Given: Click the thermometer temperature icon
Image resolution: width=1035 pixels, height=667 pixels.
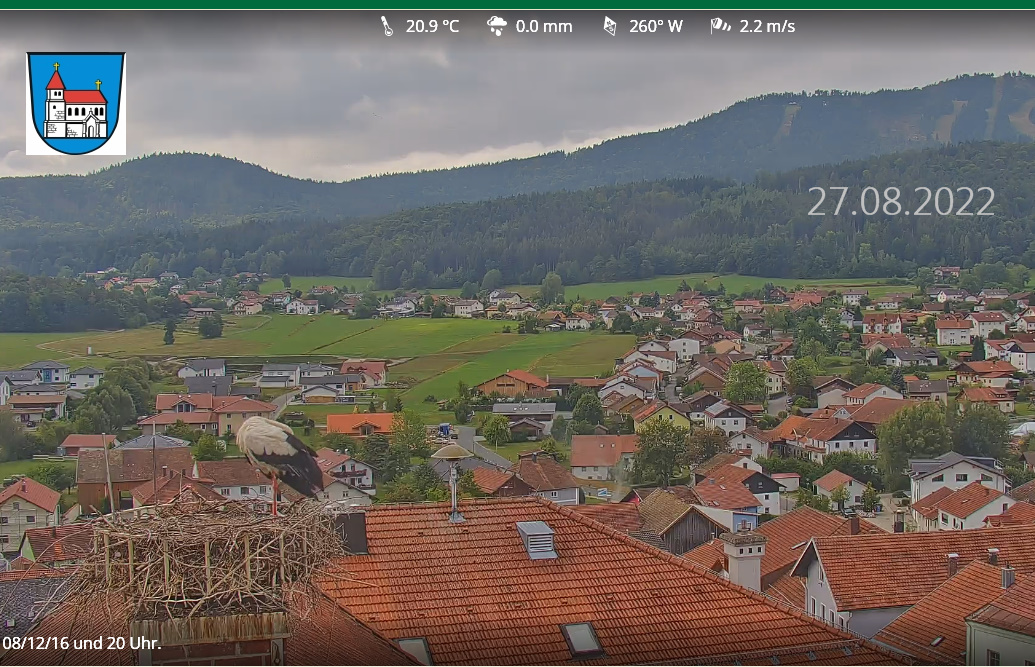Looking at the screenshot, I should 387,26.
